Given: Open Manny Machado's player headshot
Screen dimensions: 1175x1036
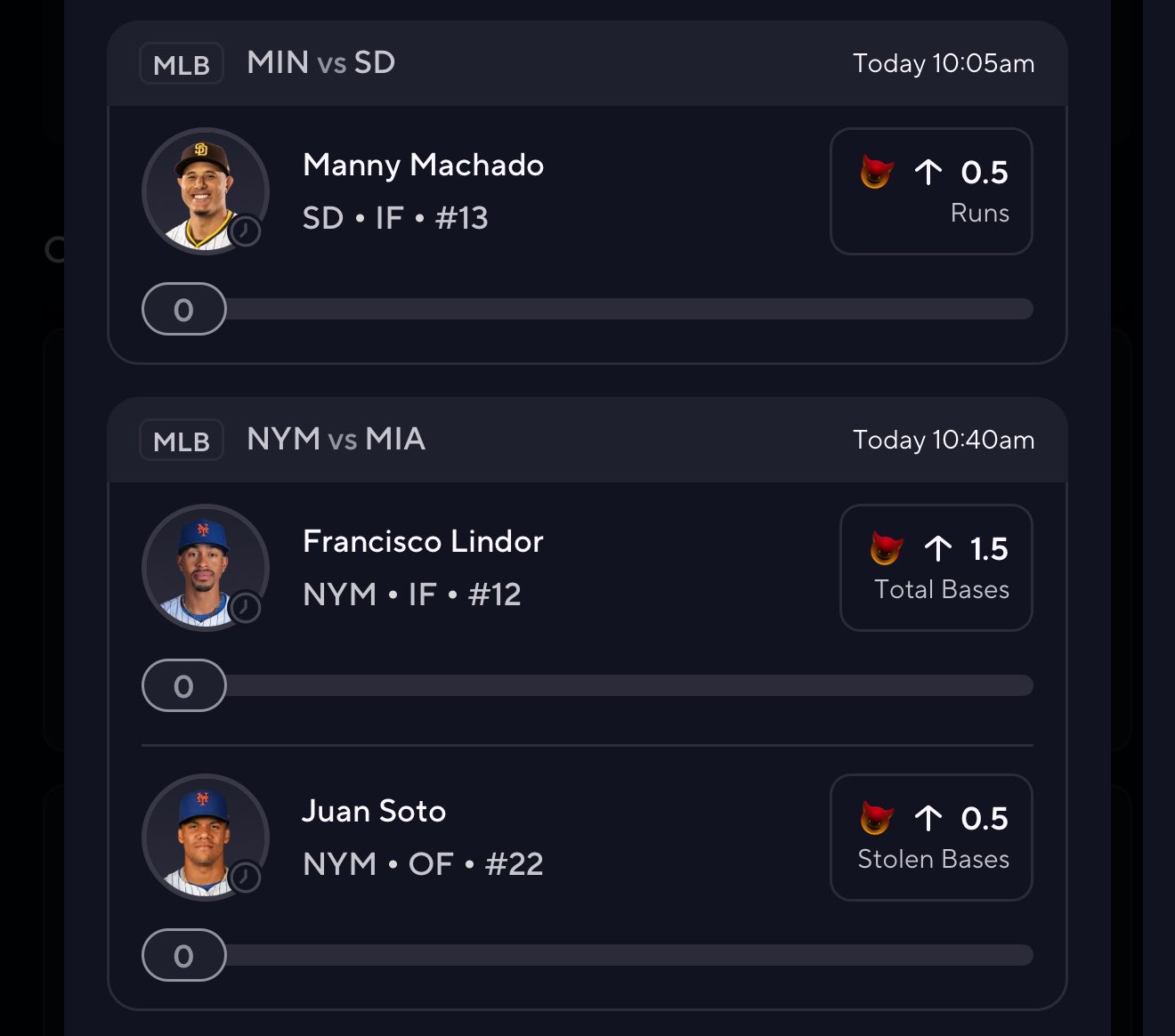Looking at the screenshot, I should (x=204, y=190).
